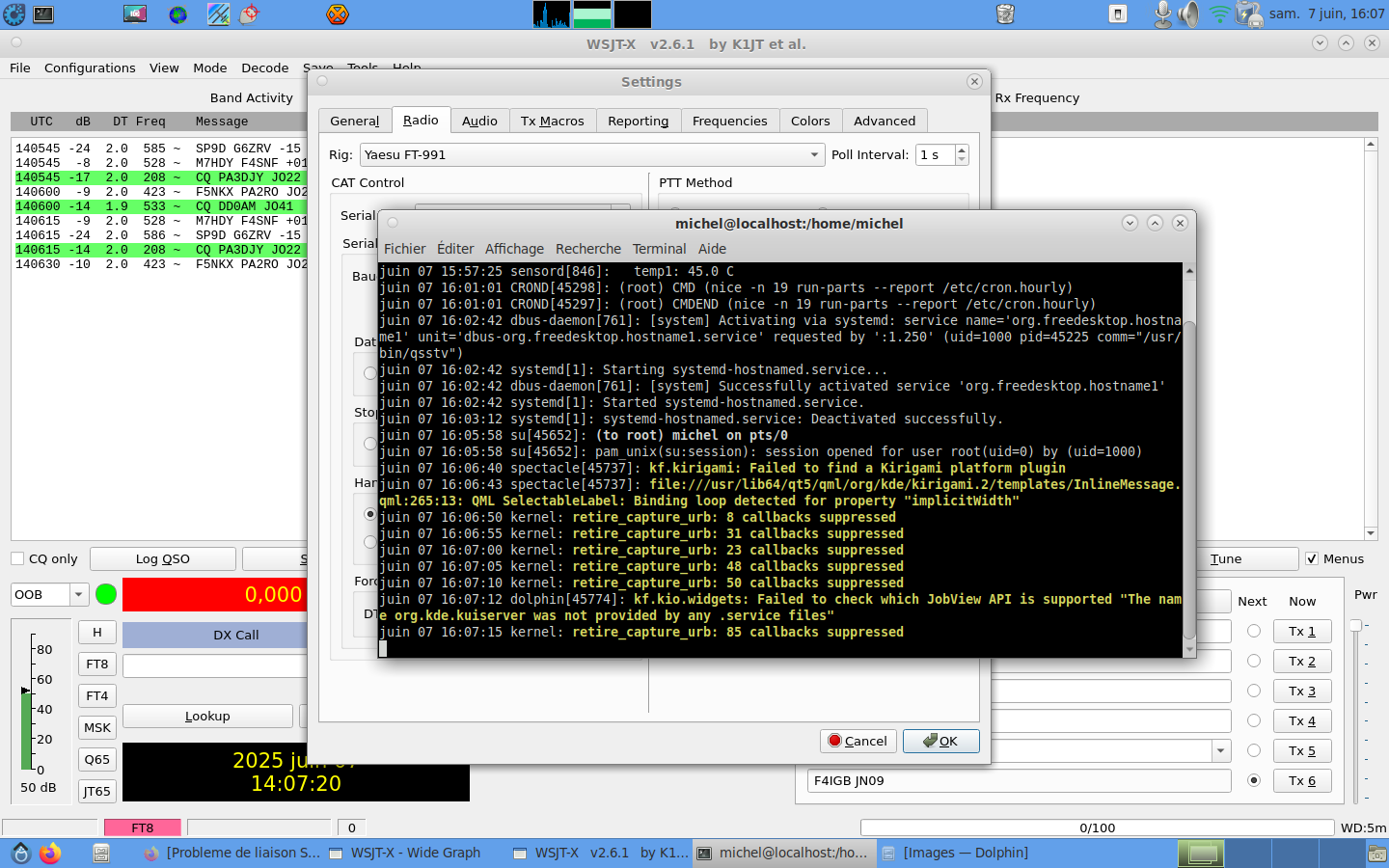This screenshot has width=1389, height=868.
Task: Click the OK button in Settings
Action: point(940,741)
